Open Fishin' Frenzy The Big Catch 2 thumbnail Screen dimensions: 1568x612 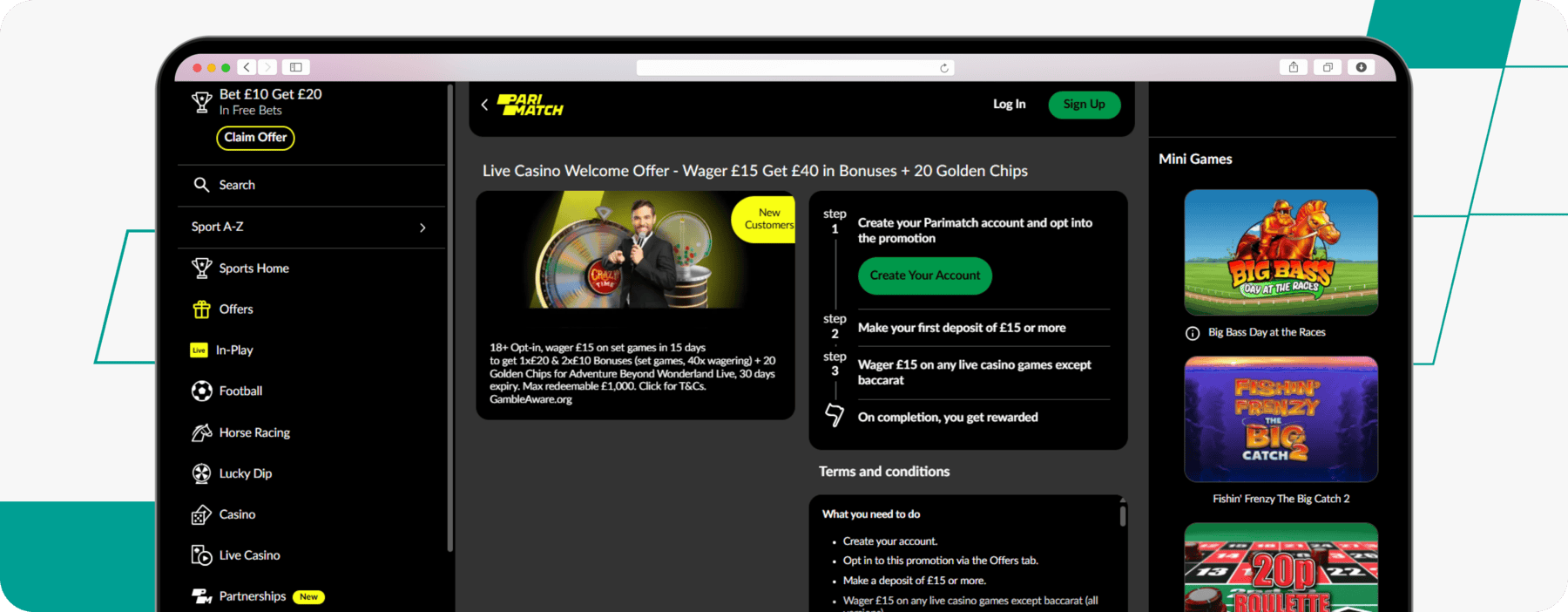[x=1281, y=419]
